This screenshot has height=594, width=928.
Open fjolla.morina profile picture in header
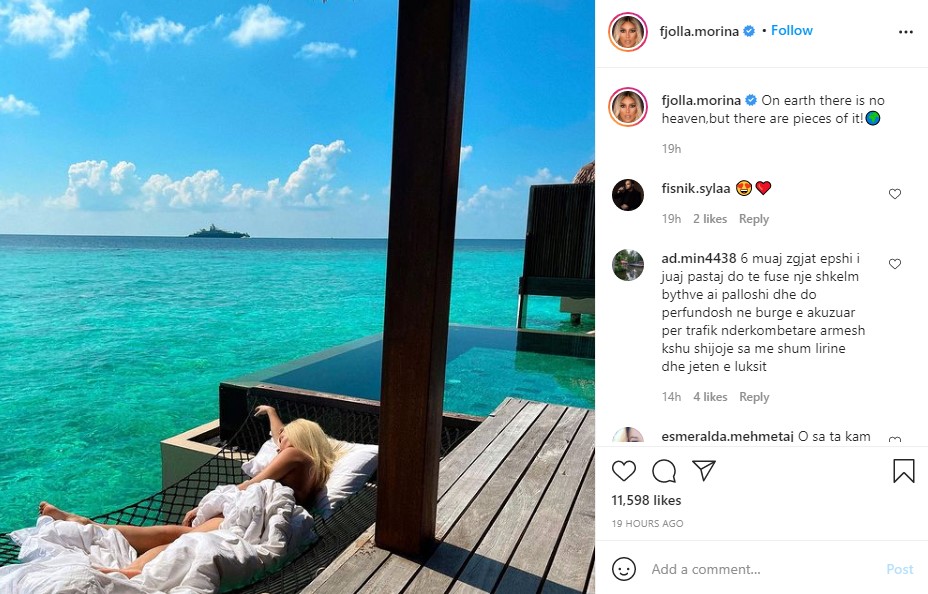(x=628, y=32)
